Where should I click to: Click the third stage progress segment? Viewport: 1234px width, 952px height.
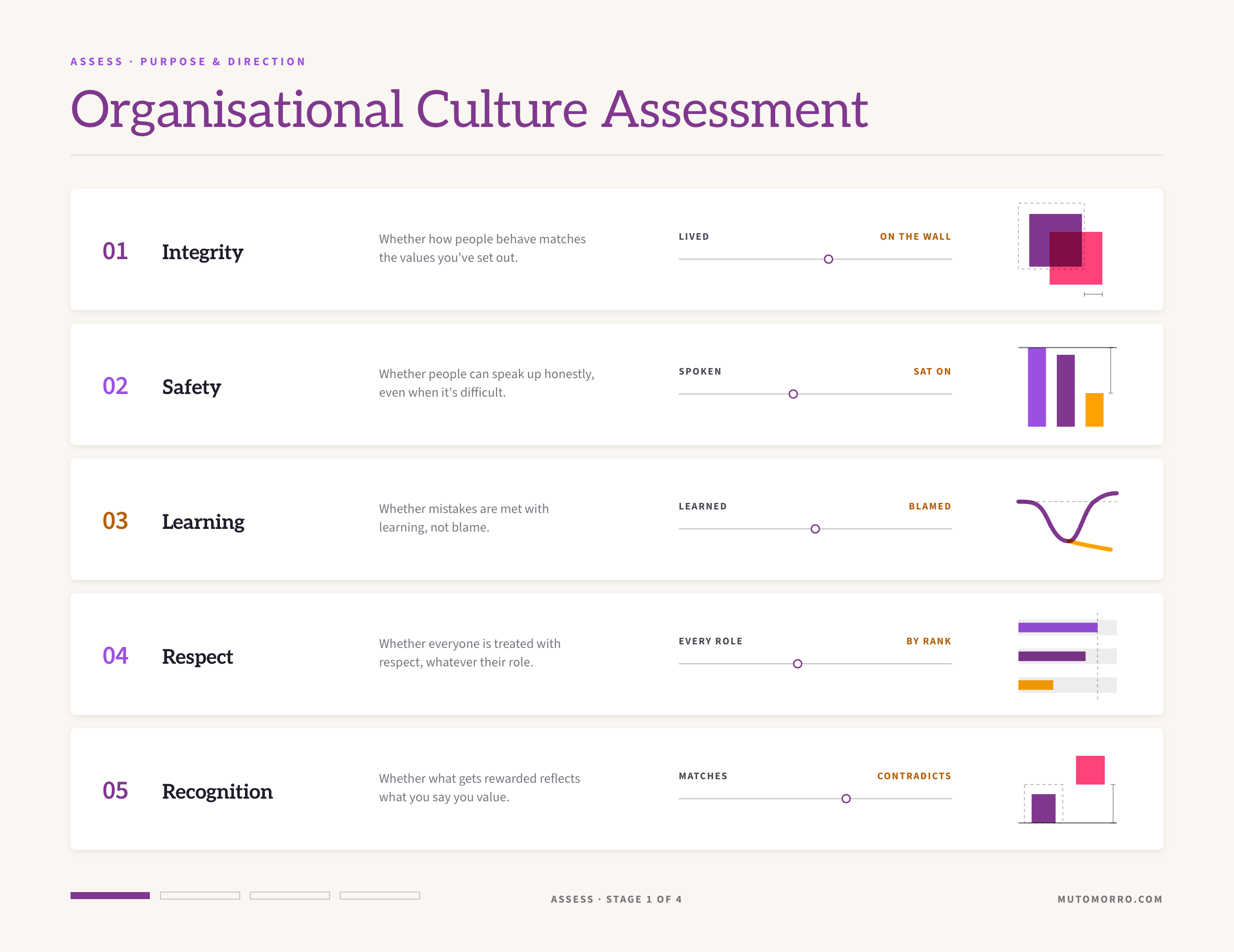(x=290, y=896)
